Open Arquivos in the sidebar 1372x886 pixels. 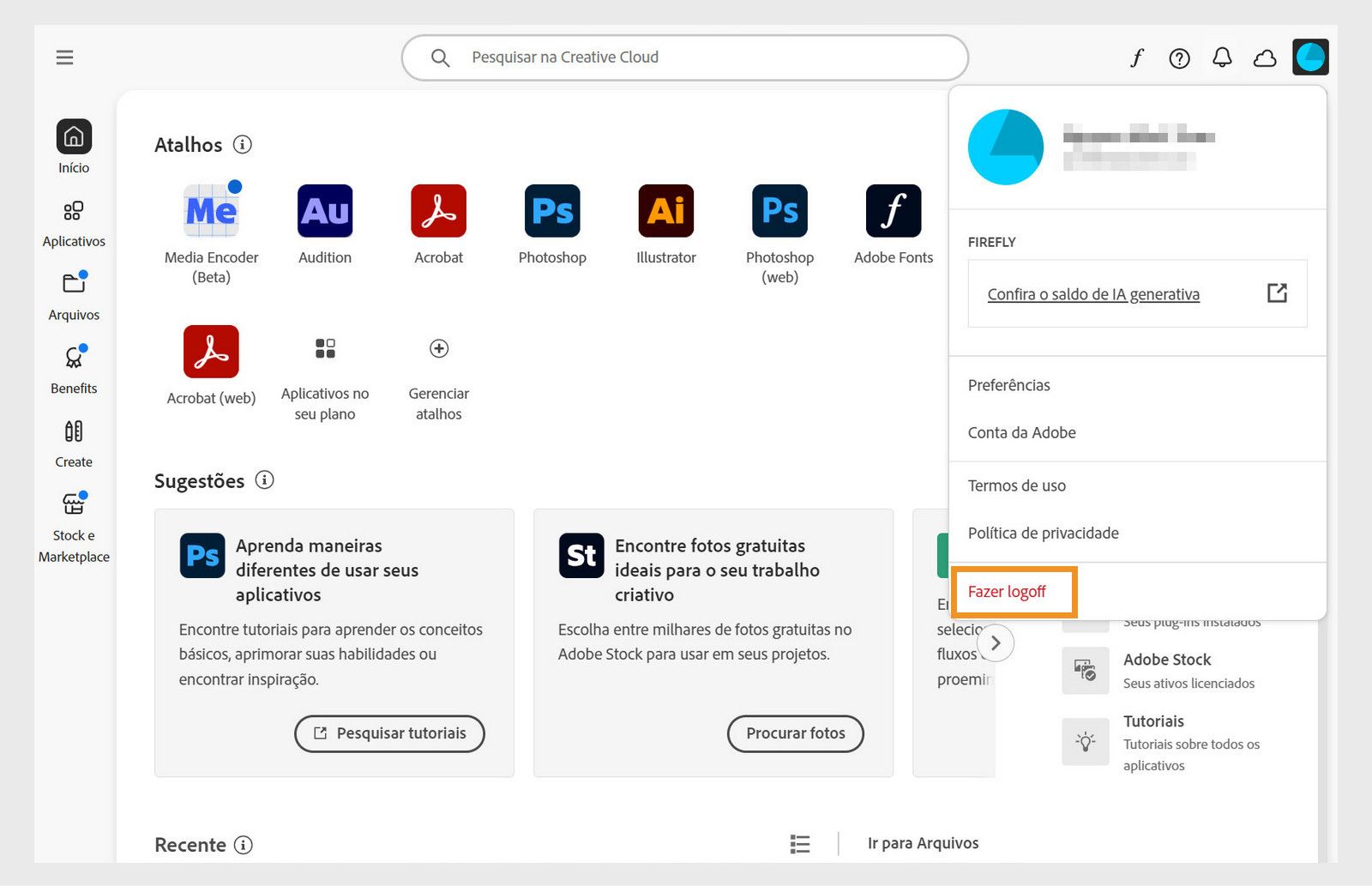click(x=74, y=296)
